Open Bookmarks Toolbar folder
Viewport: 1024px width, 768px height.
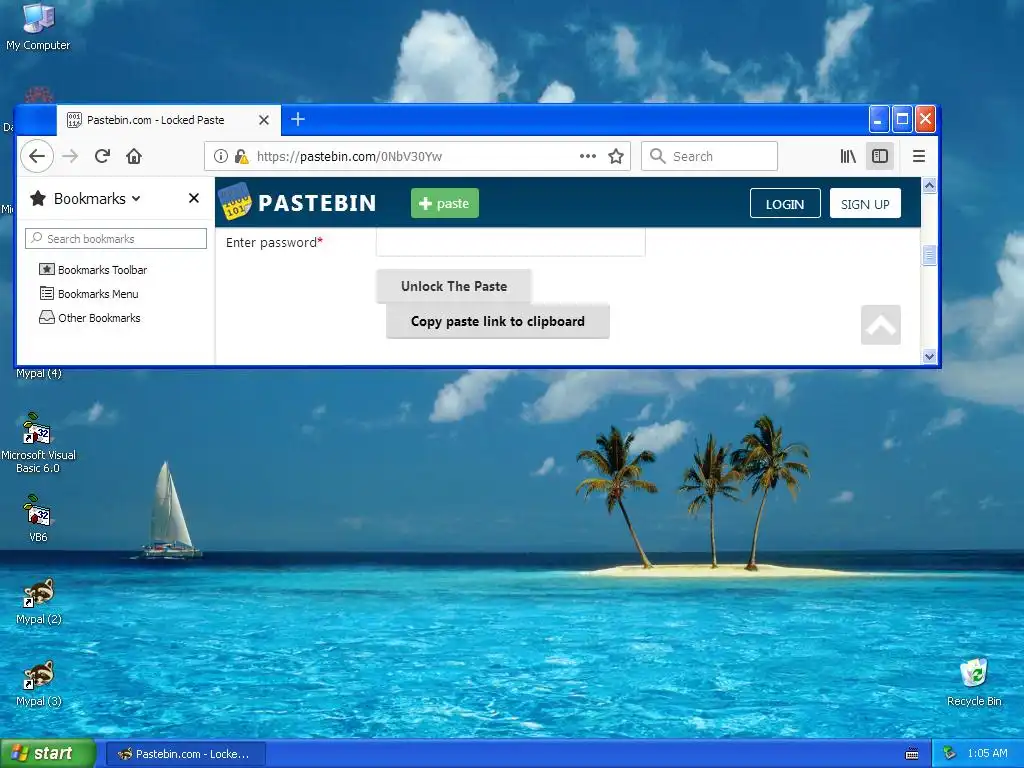coord(93,270)
